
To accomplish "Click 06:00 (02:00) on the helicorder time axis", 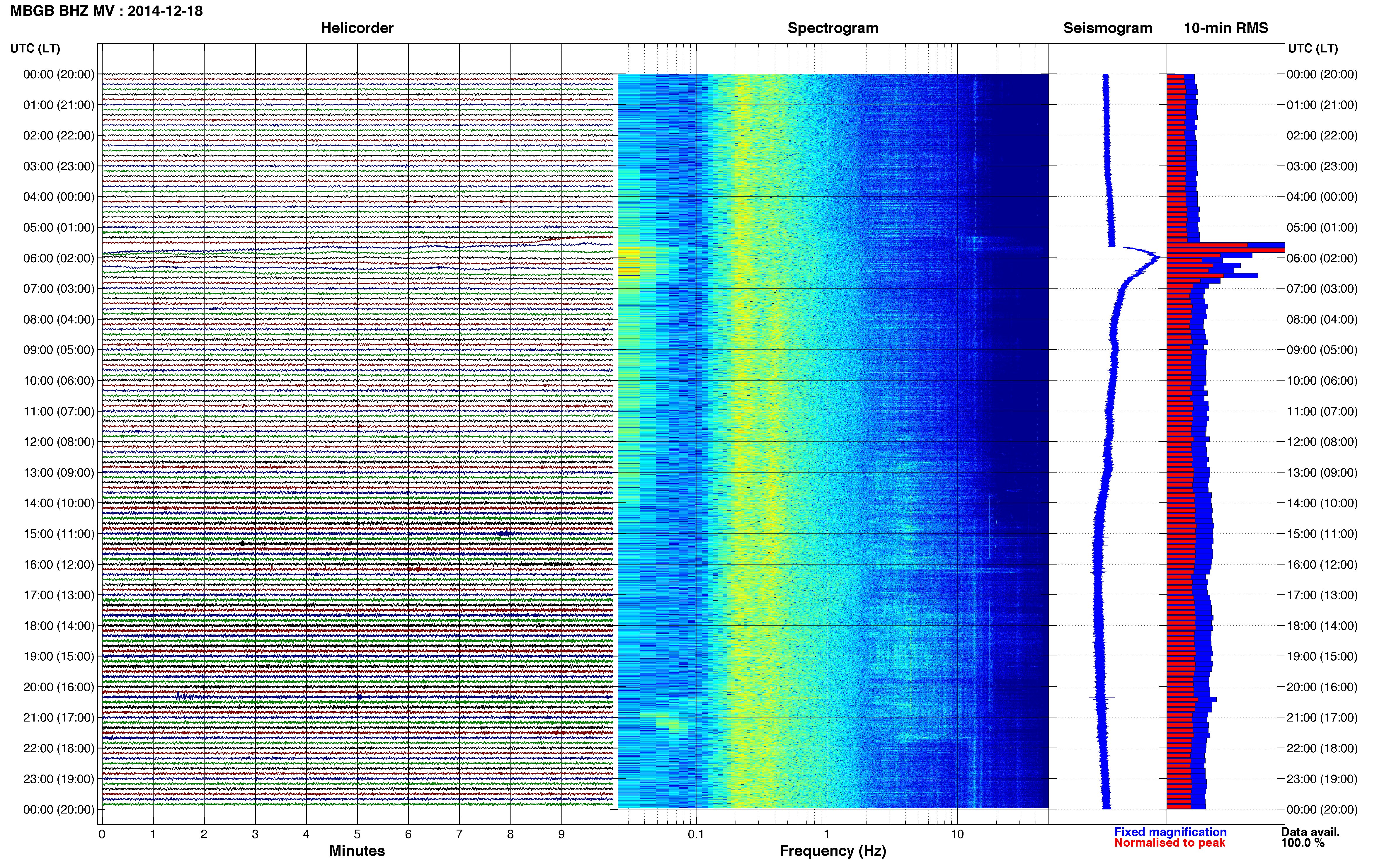I will [59, 258].
